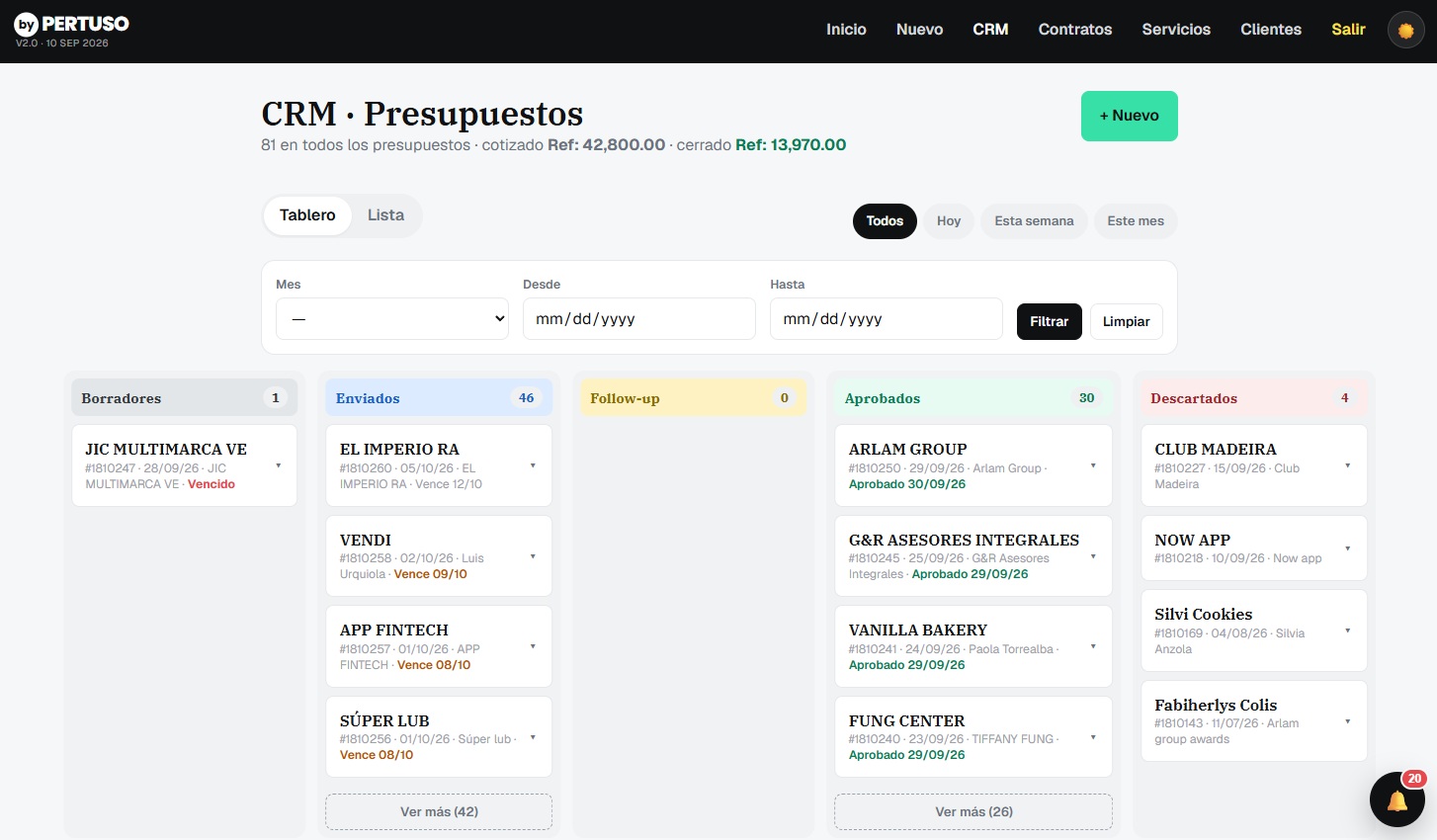Click Salir to log out

1348,30
